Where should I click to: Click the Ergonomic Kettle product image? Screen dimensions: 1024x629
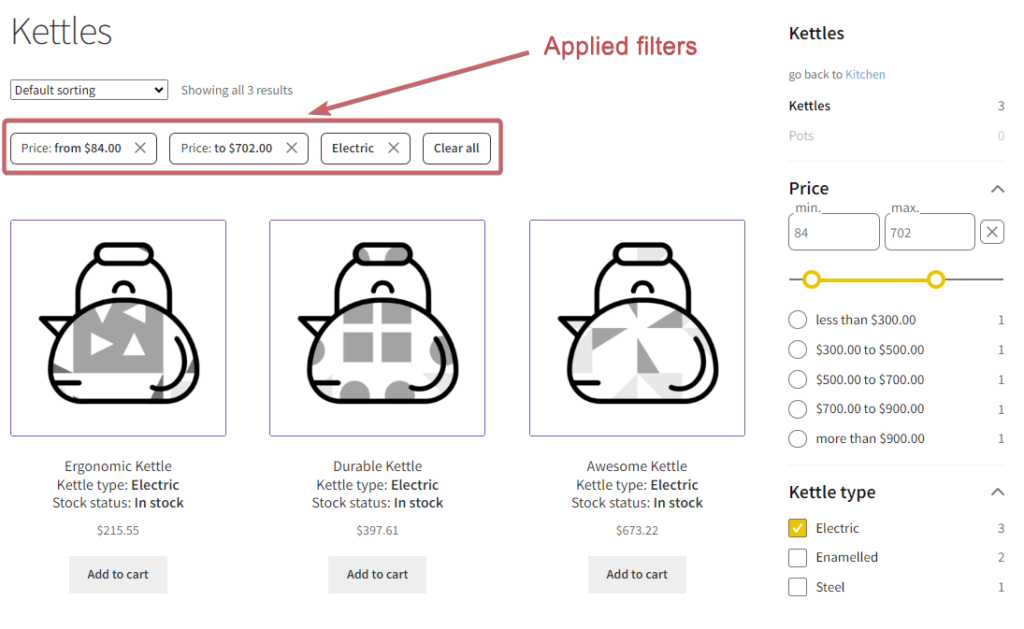(x=118, y=328)
